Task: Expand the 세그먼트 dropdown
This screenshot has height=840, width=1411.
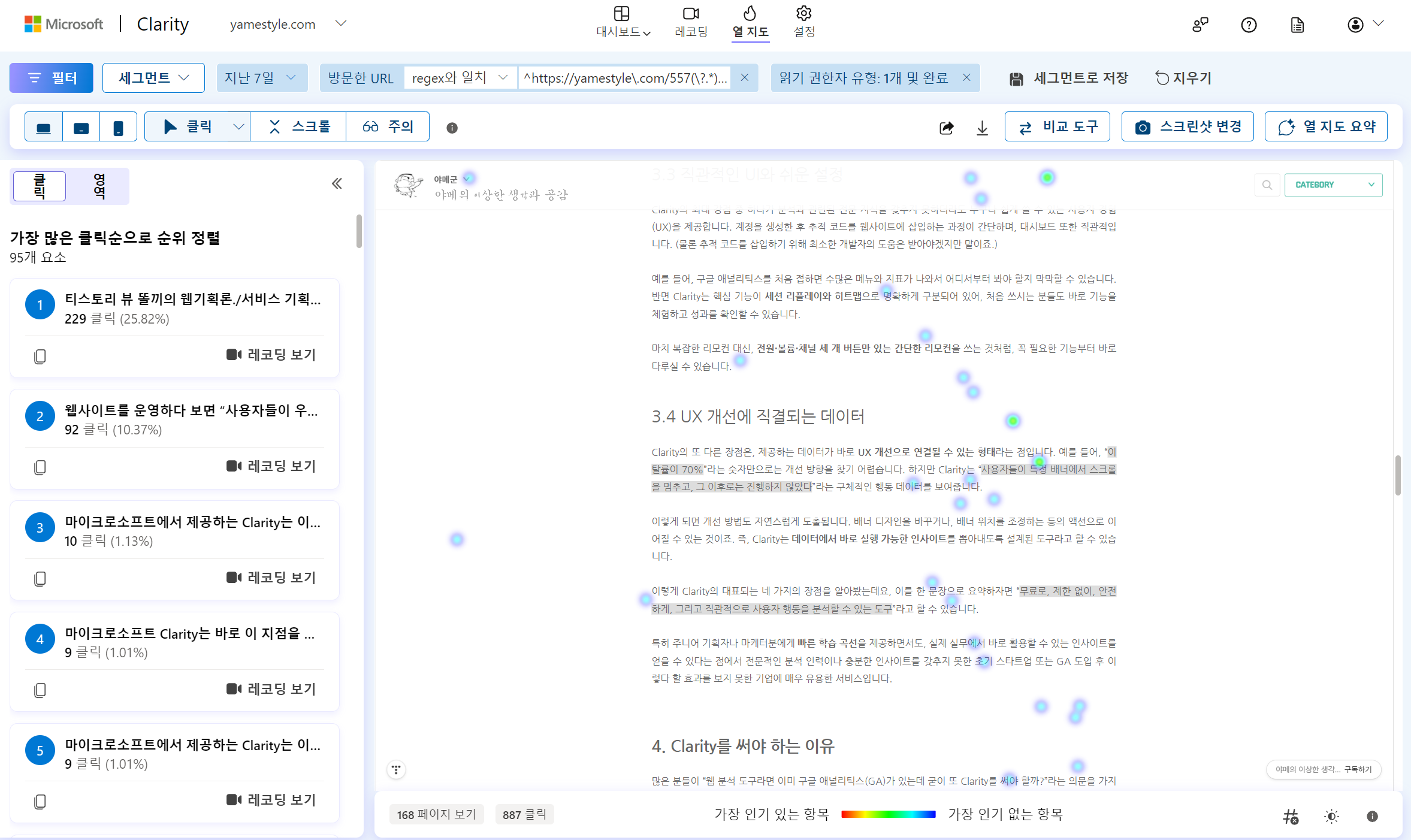Action: [153, 78]
